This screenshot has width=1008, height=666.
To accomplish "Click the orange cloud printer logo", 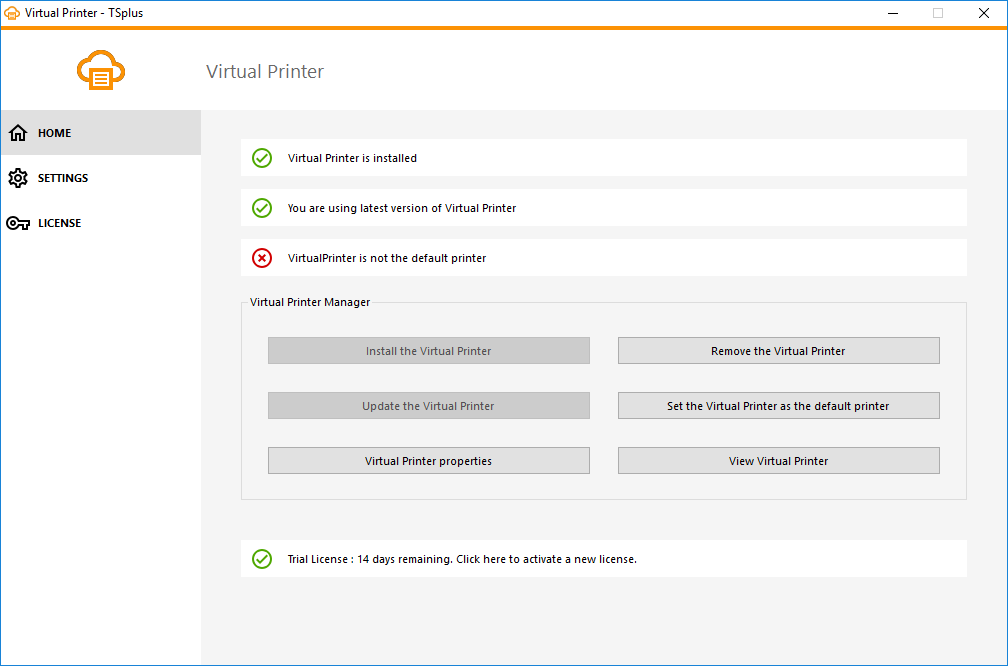I will [x=100, y=70].
